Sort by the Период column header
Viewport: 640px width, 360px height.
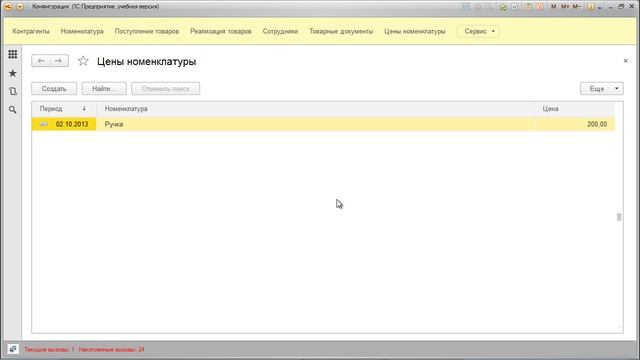64,109
